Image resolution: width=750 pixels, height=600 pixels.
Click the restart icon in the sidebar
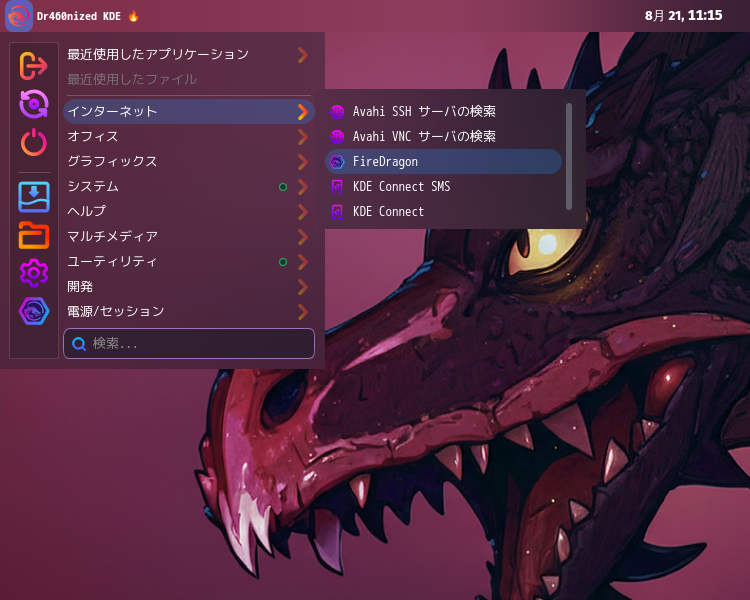coord(33,104)
